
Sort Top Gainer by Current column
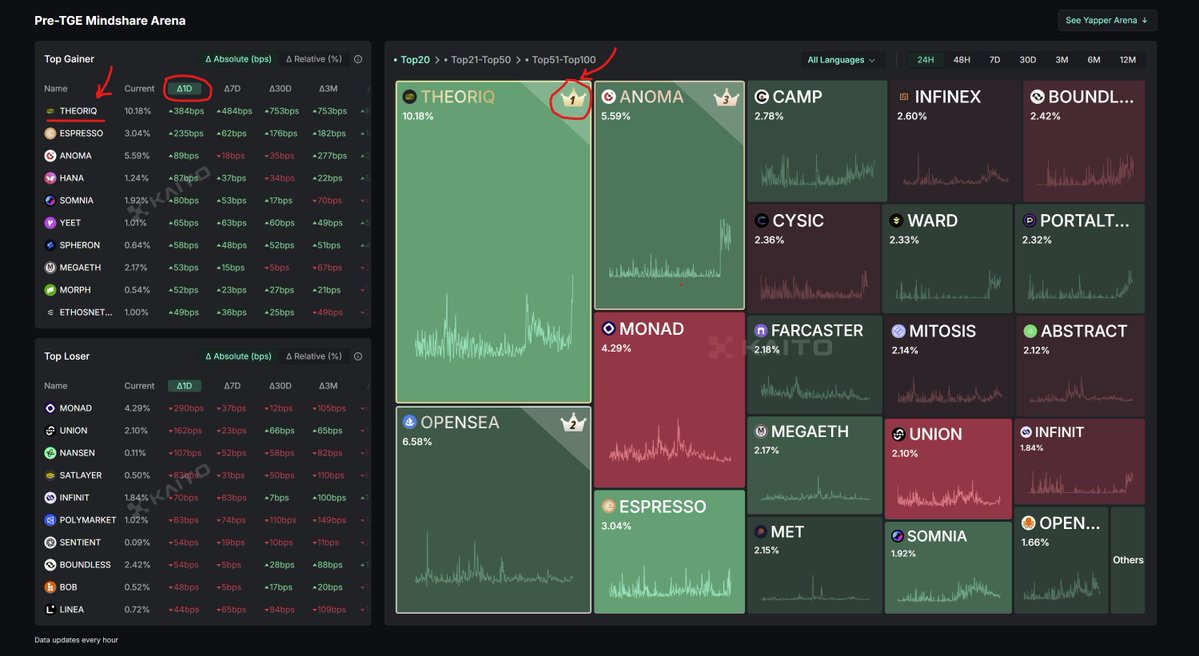tap(139, 89)
